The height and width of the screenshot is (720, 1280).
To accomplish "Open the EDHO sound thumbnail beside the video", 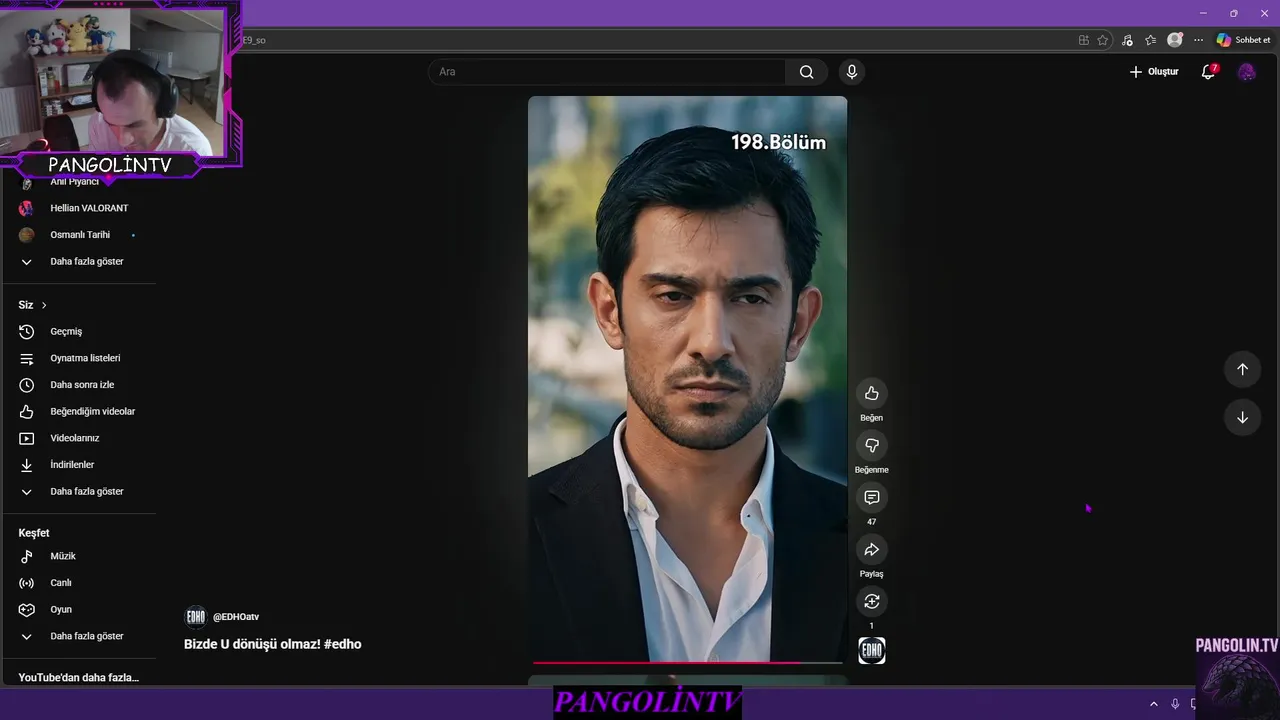I will tap(871, 651).
